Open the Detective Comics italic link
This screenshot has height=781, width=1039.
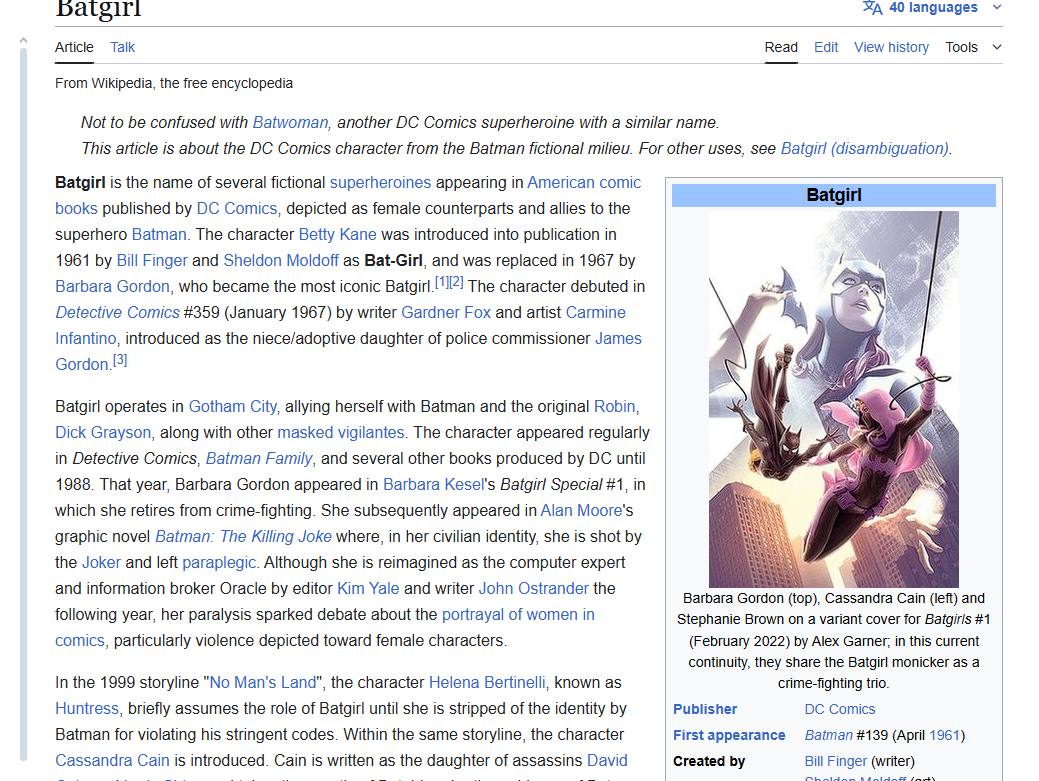pos(117,312)
